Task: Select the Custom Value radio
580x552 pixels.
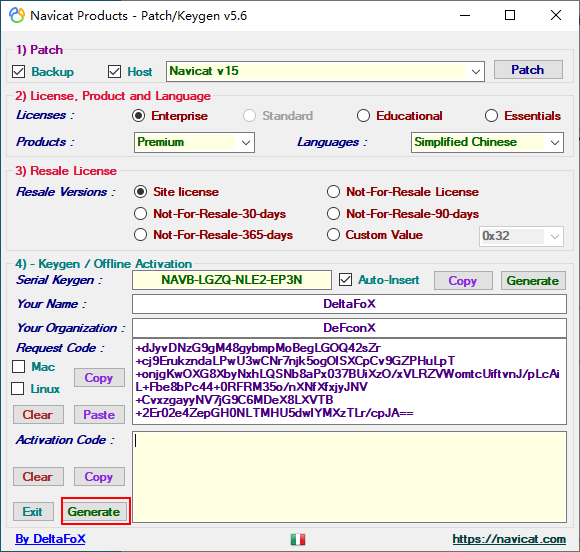Action: (x=333, y=235)
